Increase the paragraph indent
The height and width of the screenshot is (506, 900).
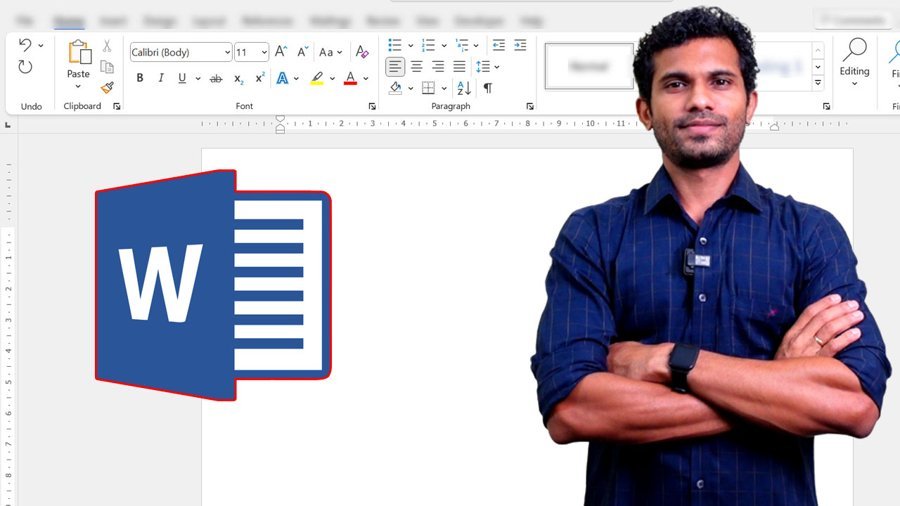click(x=521, y=45)
